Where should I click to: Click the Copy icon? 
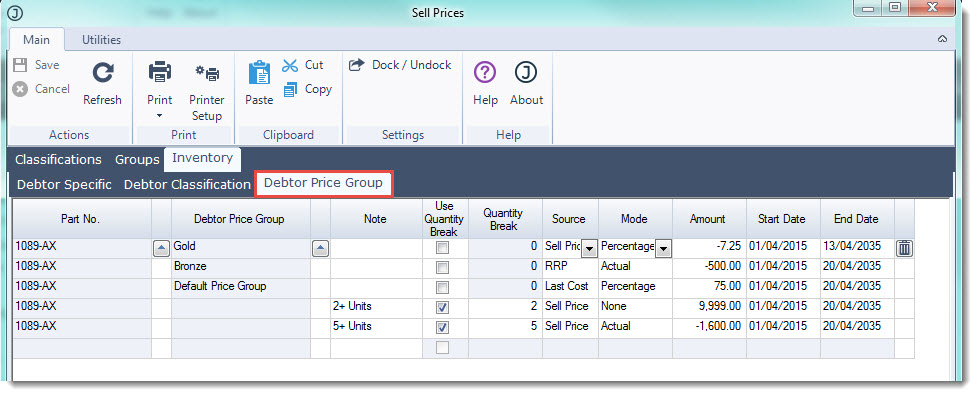pyautogui.click(x=290, y=90)
